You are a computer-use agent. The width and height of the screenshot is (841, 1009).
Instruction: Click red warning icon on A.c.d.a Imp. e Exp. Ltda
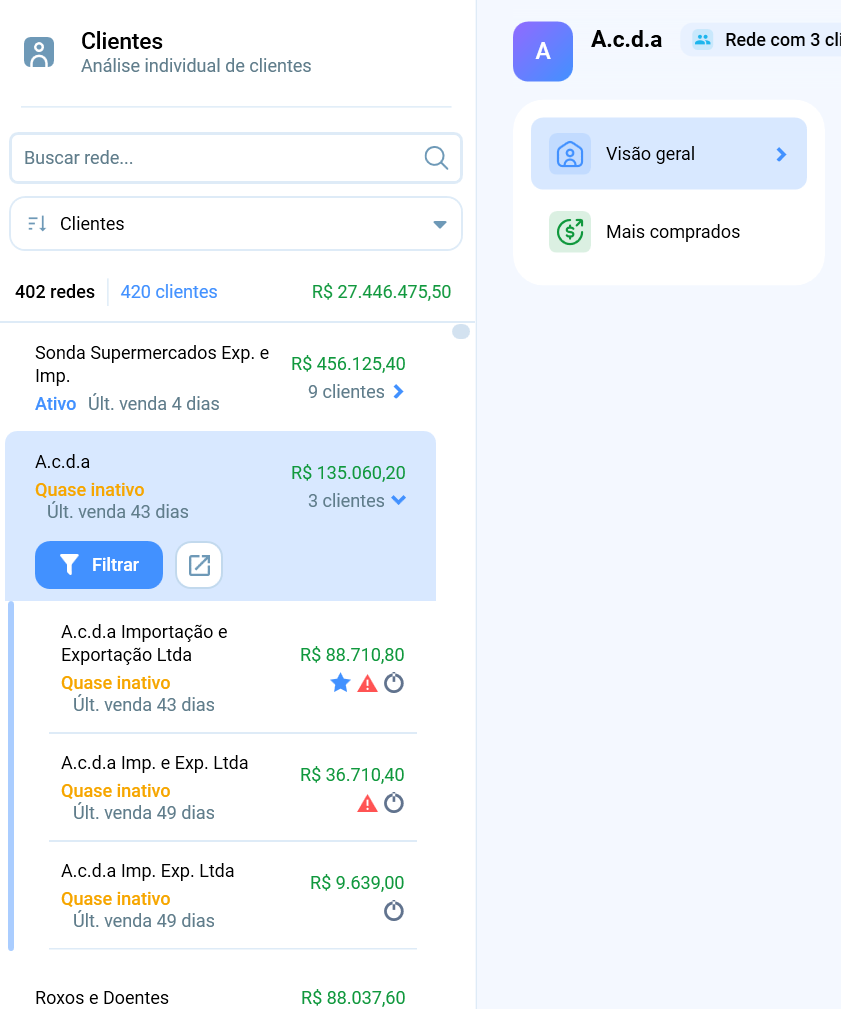point(367,803)
